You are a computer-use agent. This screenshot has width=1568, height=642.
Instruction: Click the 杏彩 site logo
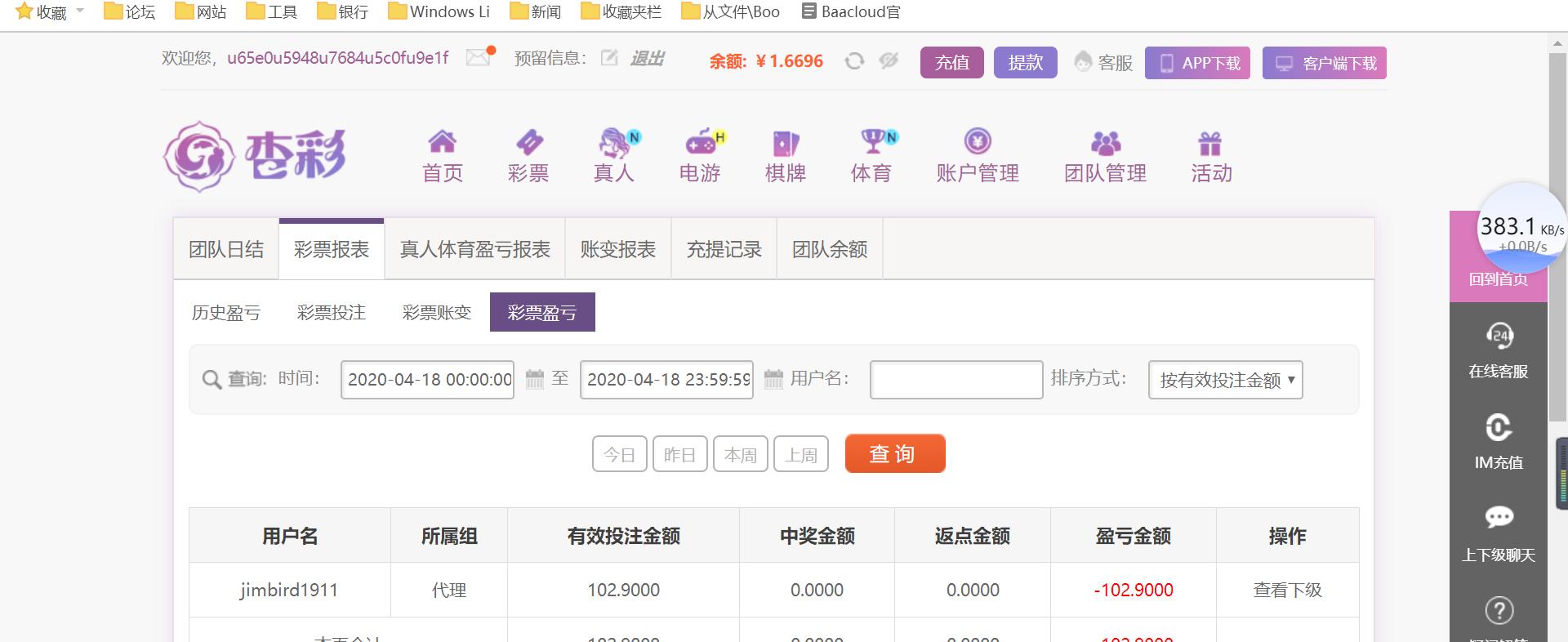click(255, 156)
